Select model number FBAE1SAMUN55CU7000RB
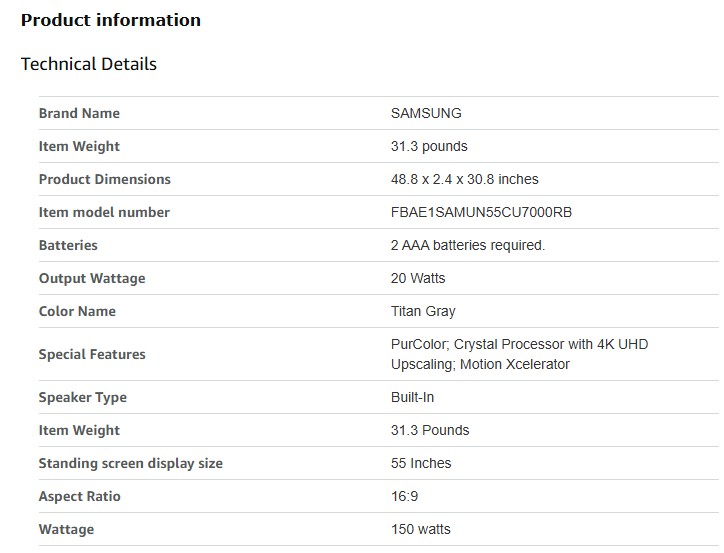The height and width of the screenshot is (553, 724). pos(481,212)
